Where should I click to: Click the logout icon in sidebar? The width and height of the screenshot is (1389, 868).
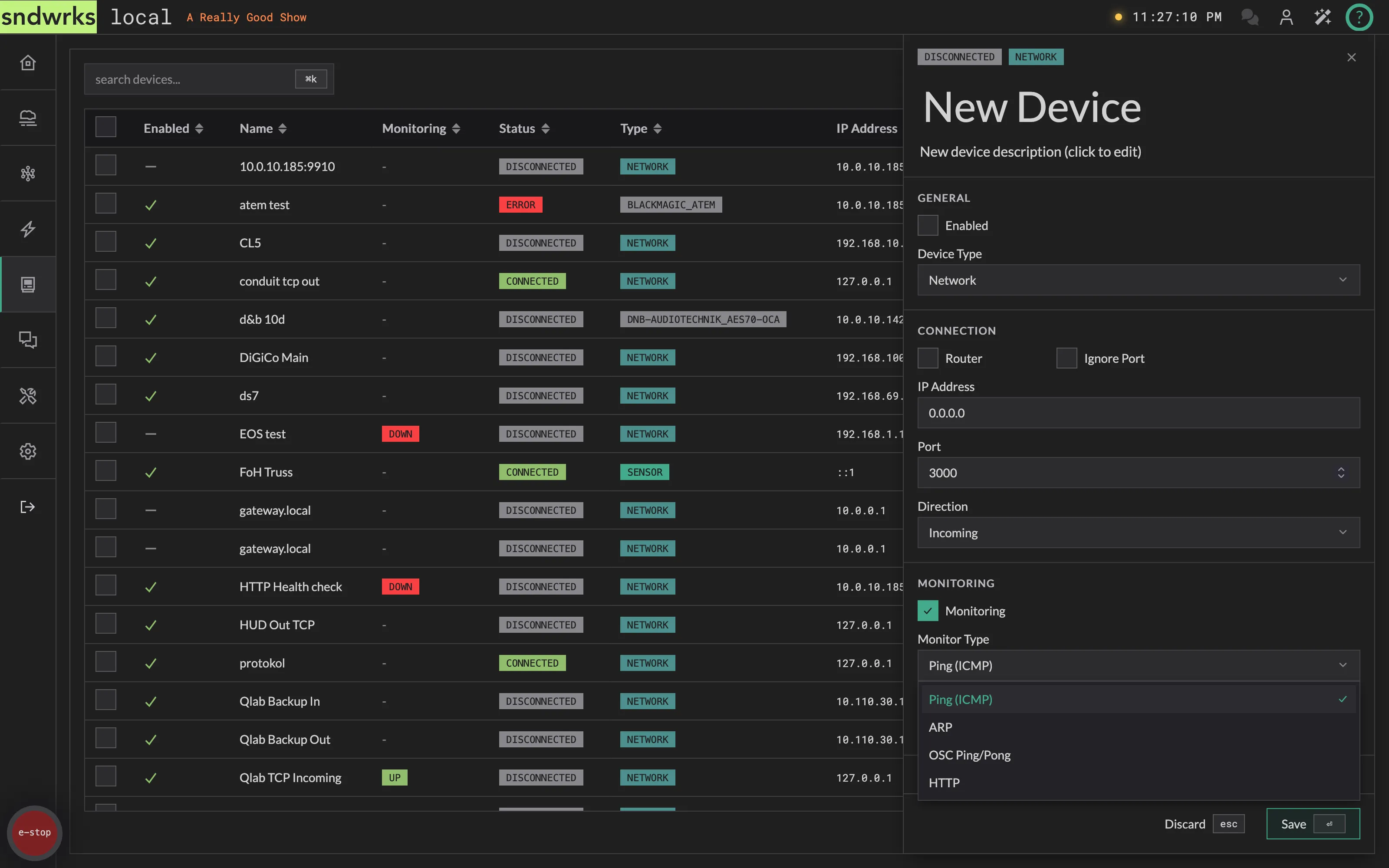27,507
